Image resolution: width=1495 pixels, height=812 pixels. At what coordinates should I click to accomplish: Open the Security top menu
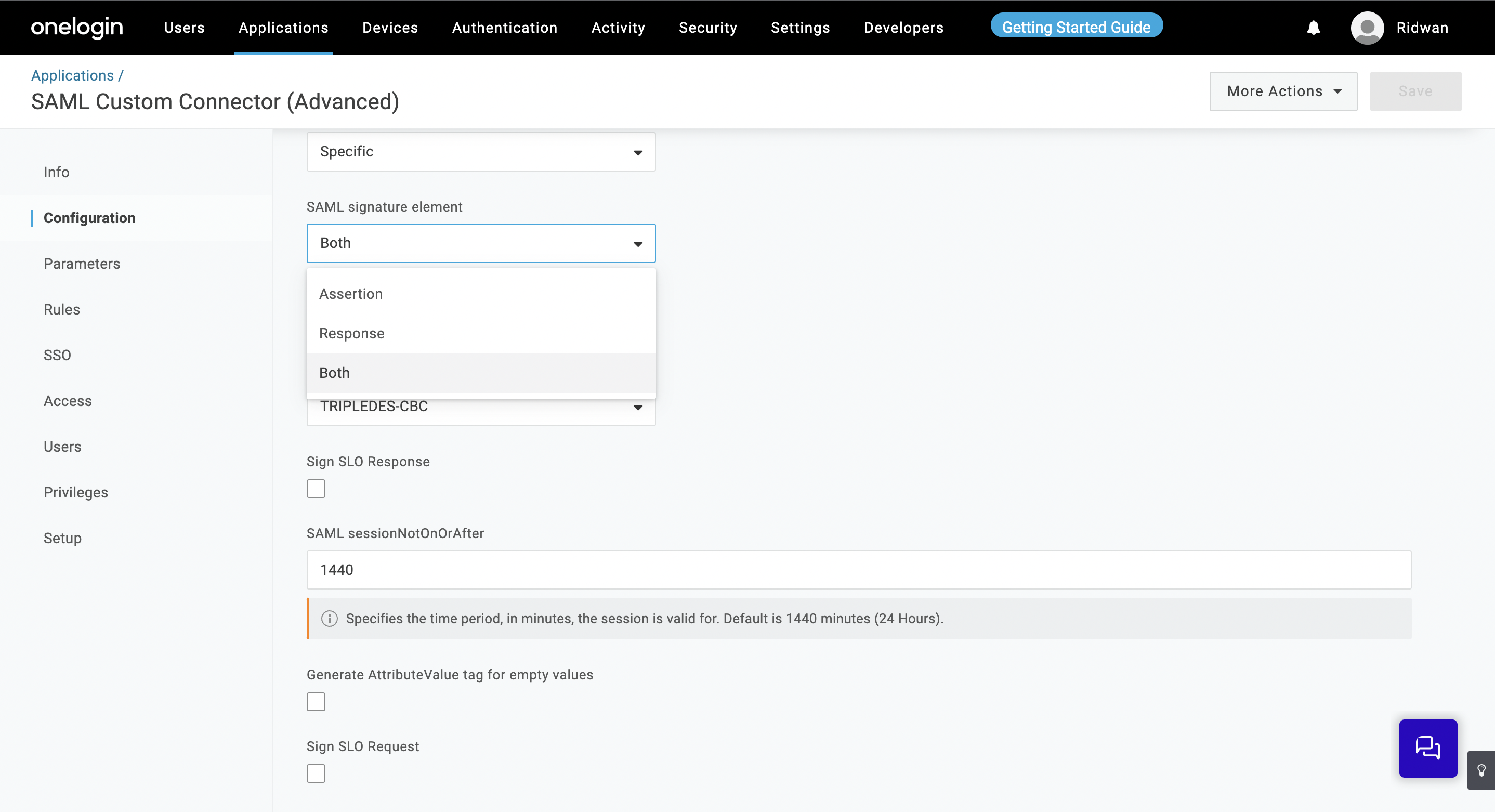[x=707, y=27]
